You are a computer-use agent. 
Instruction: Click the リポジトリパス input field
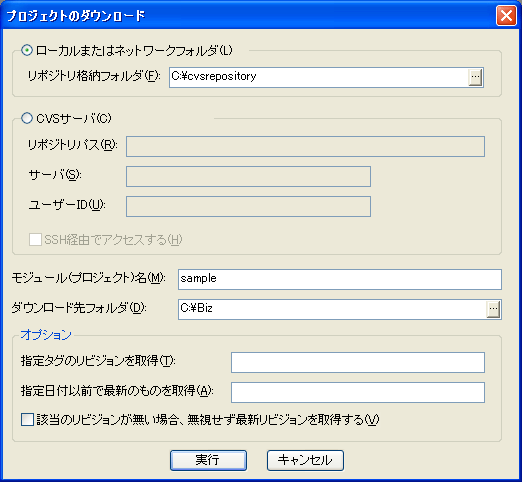305,146
